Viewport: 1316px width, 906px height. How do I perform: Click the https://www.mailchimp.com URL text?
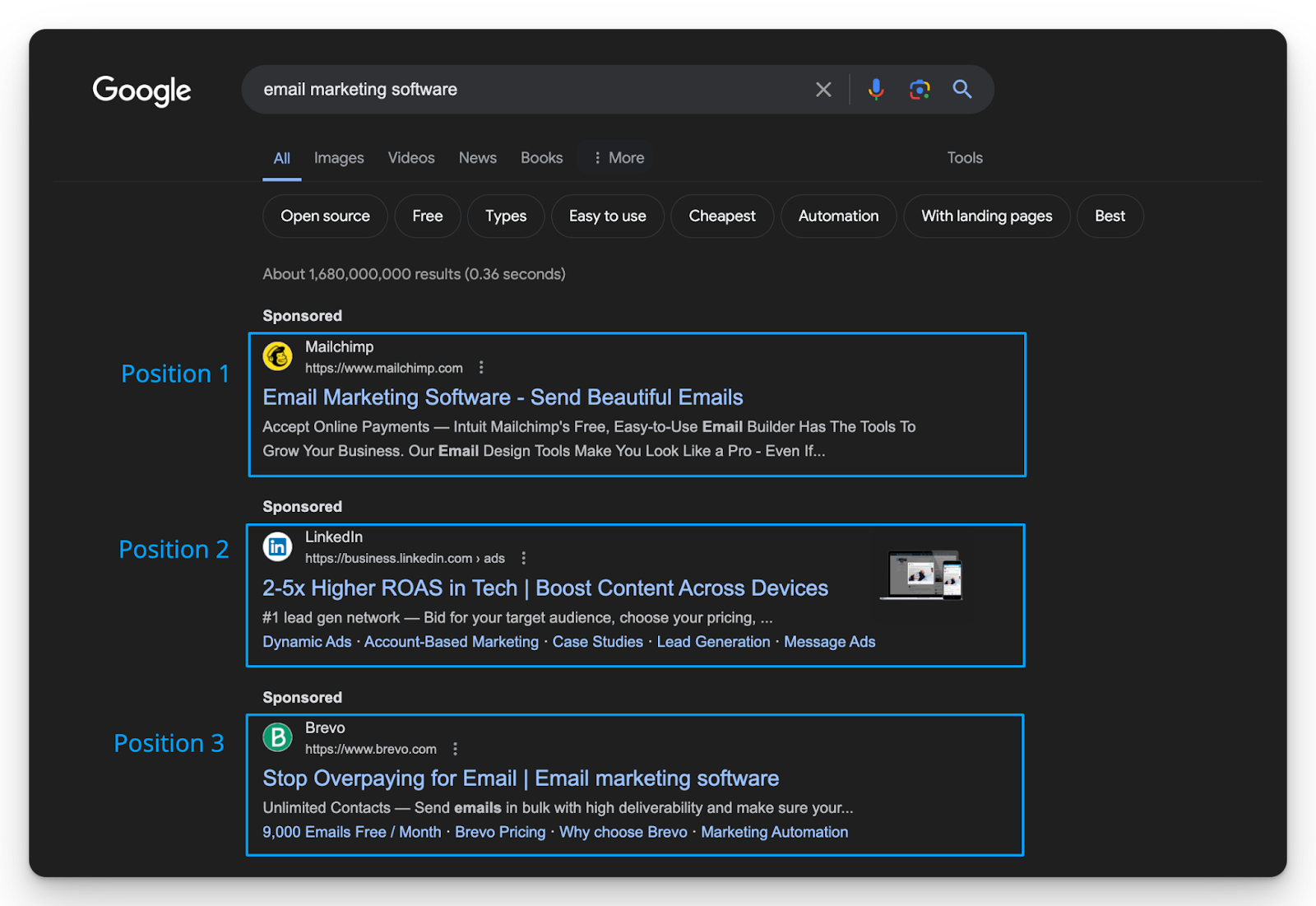[384, 368]
